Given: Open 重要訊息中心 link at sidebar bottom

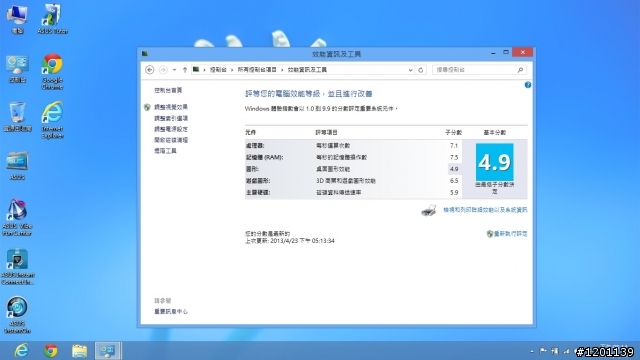Looking at the screenshot, I should click(x=171, y=311).
